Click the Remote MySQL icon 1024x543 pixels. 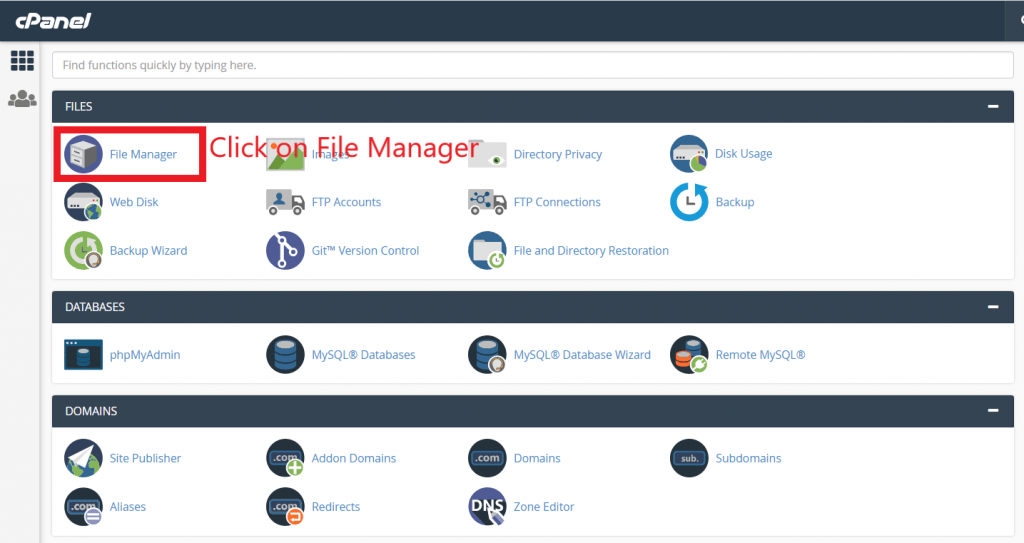click(x=689, y=355)
